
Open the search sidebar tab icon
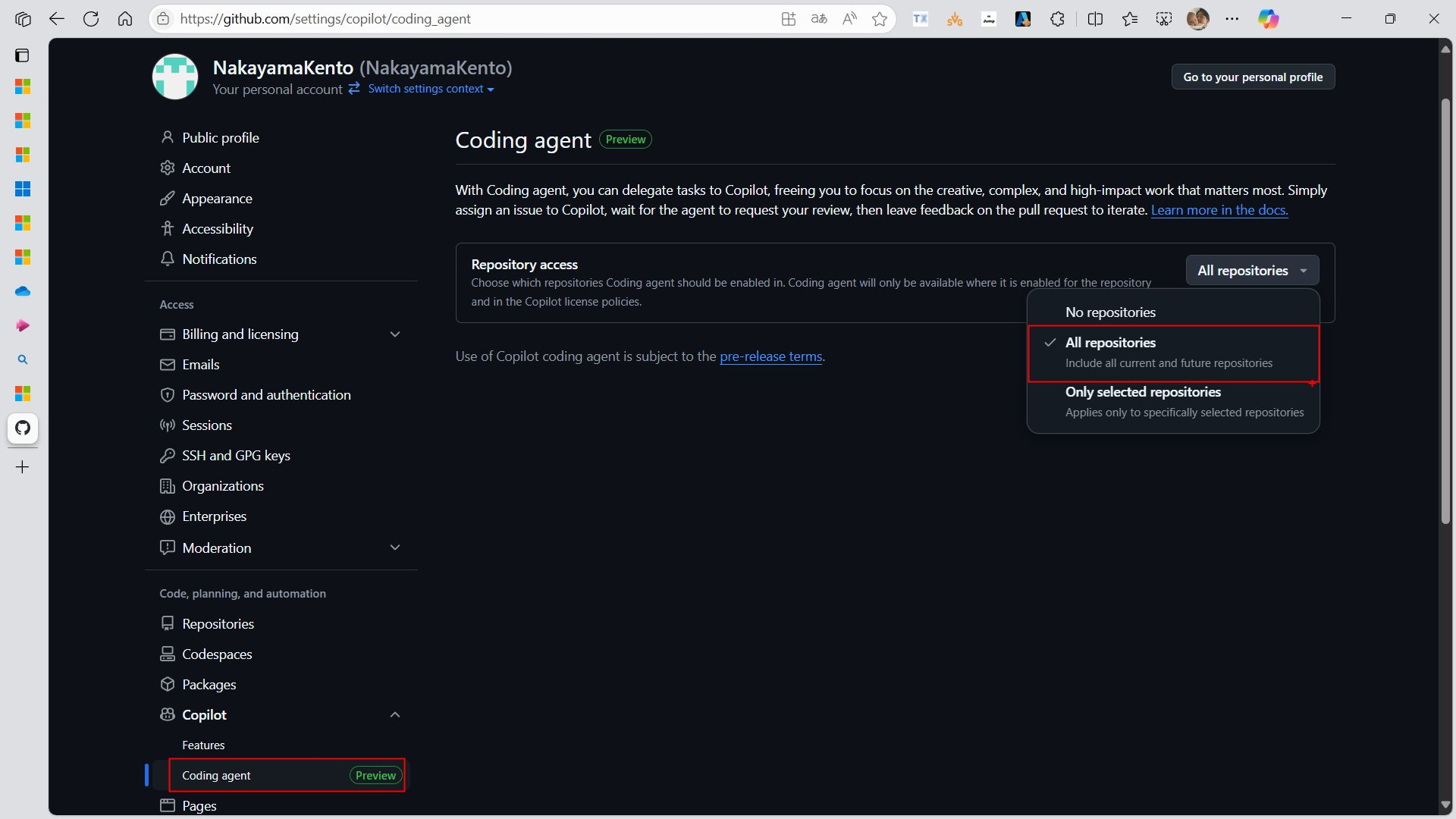(x=23, y=359)
